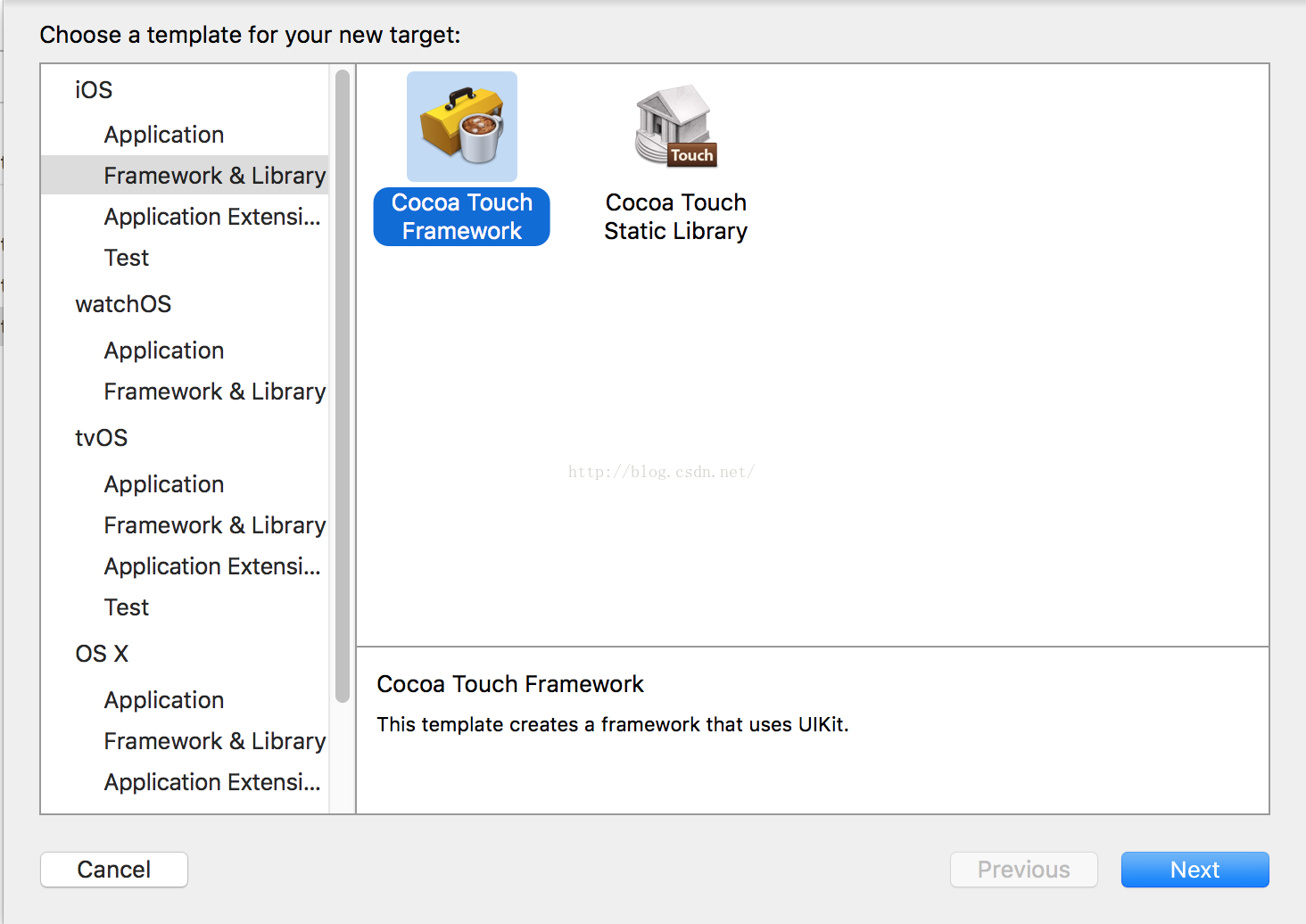Click the Next button
Image resolution: width=1306 pixels, height=924 pixels.
point(1195,870)
